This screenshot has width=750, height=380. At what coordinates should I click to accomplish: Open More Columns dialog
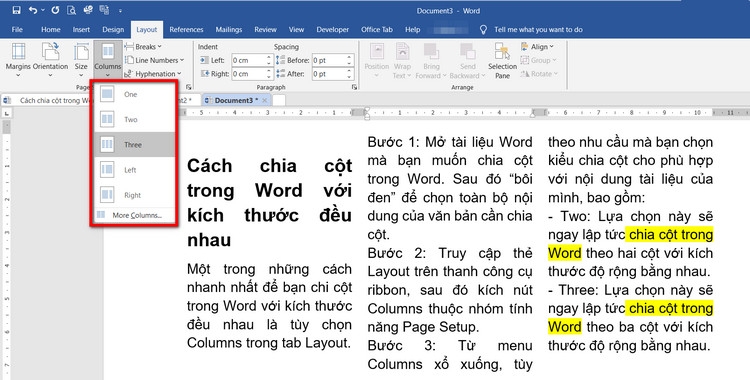pos(135,215)
